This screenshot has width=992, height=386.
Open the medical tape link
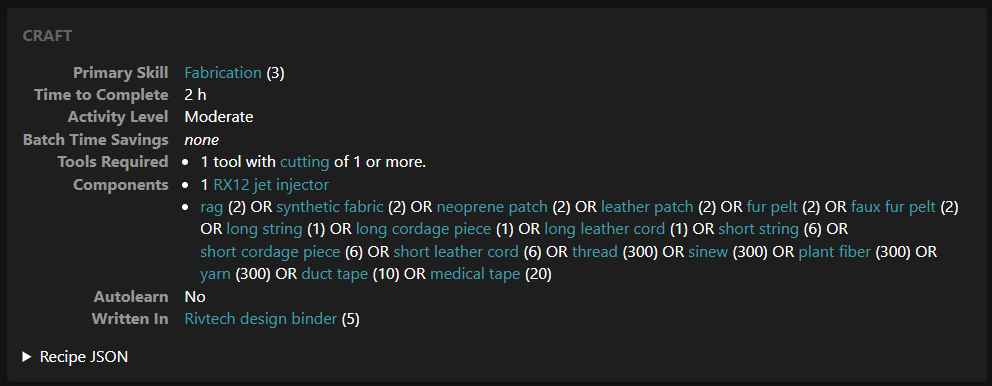point(475,275)
